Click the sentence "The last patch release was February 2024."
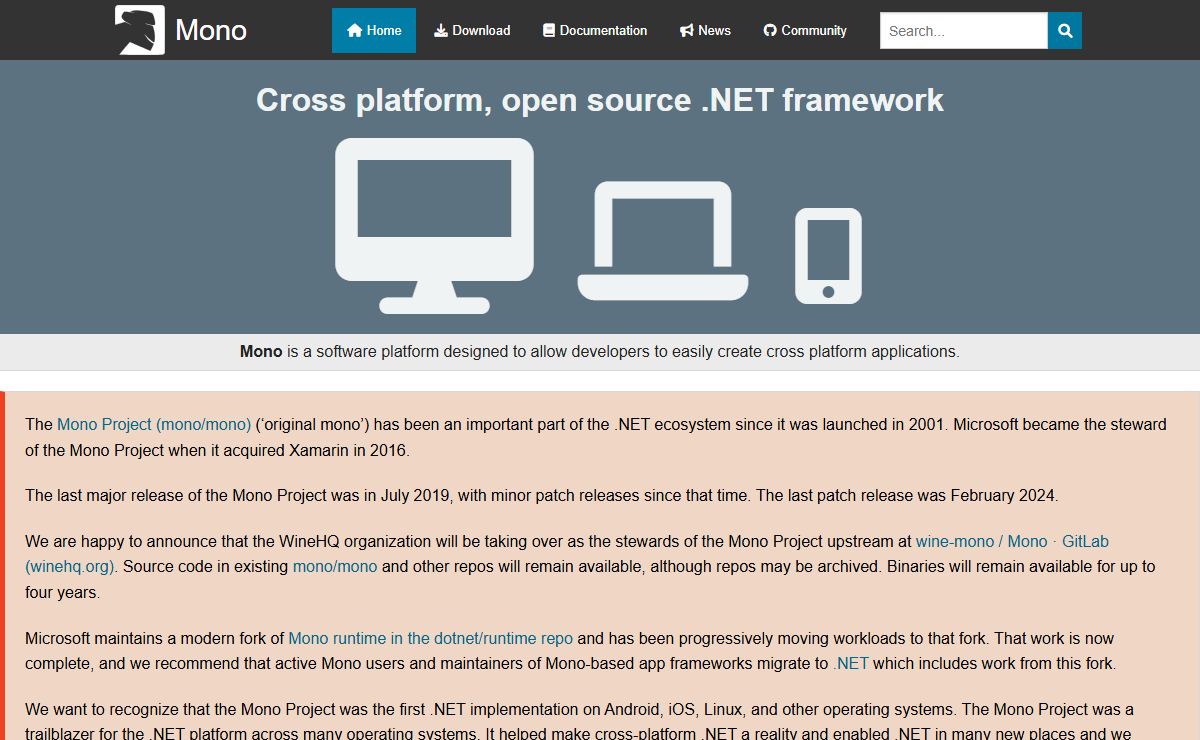 point(907,495)
